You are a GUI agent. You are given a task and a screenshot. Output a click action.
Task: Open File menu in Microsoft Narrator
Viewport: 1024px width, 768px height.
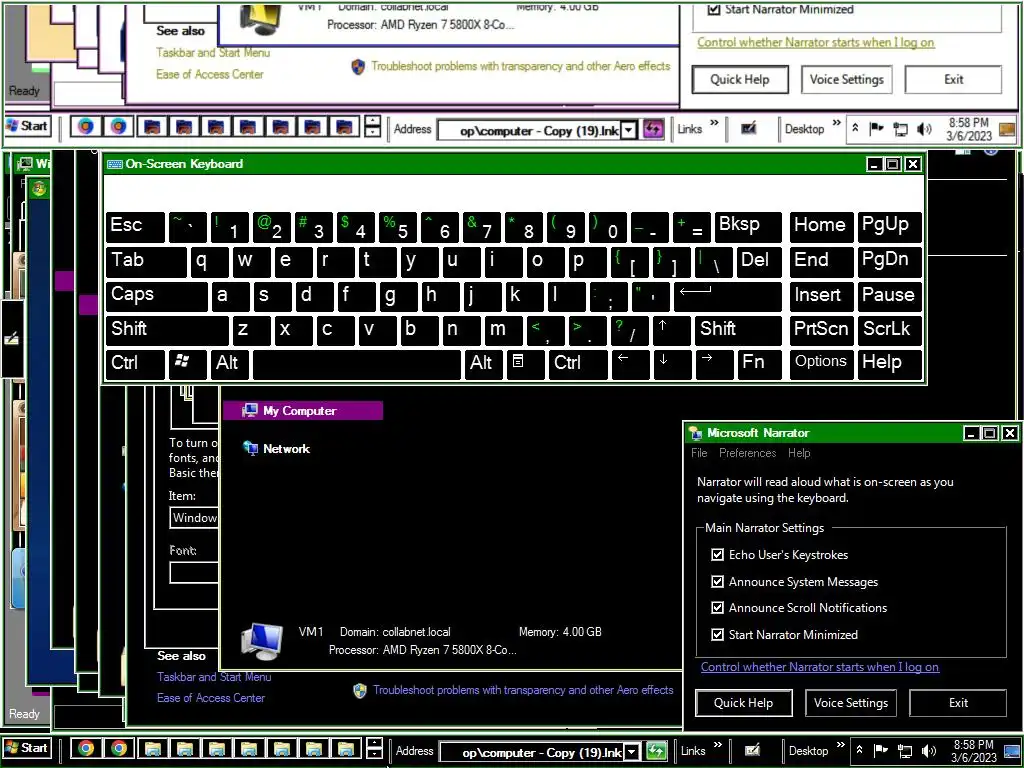coord(699,453)
